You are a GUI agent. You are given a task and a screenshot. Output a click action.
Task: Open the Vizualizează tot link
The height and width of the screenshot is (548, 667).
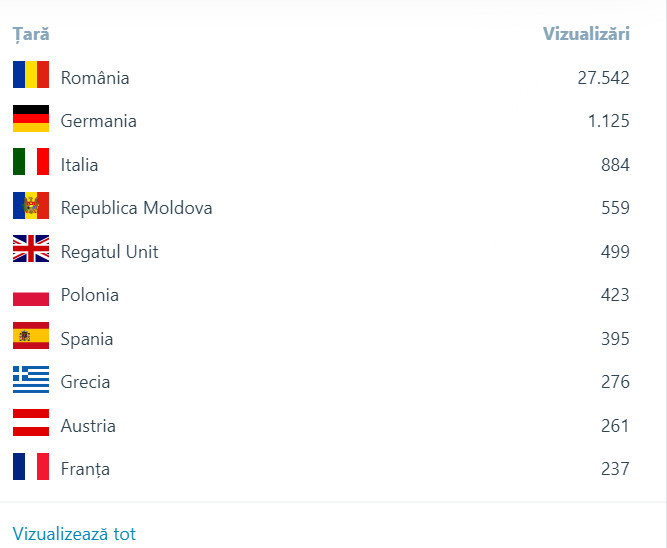pyautogui.click(x=74, y=534)
